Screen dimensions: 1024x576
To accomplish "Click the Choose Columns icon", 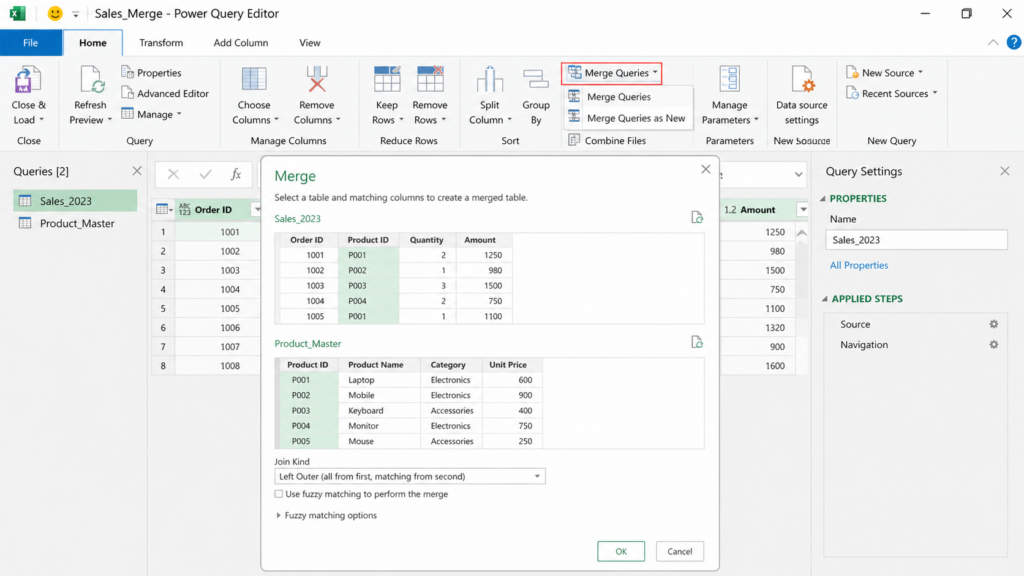I will tap(253, 80).
